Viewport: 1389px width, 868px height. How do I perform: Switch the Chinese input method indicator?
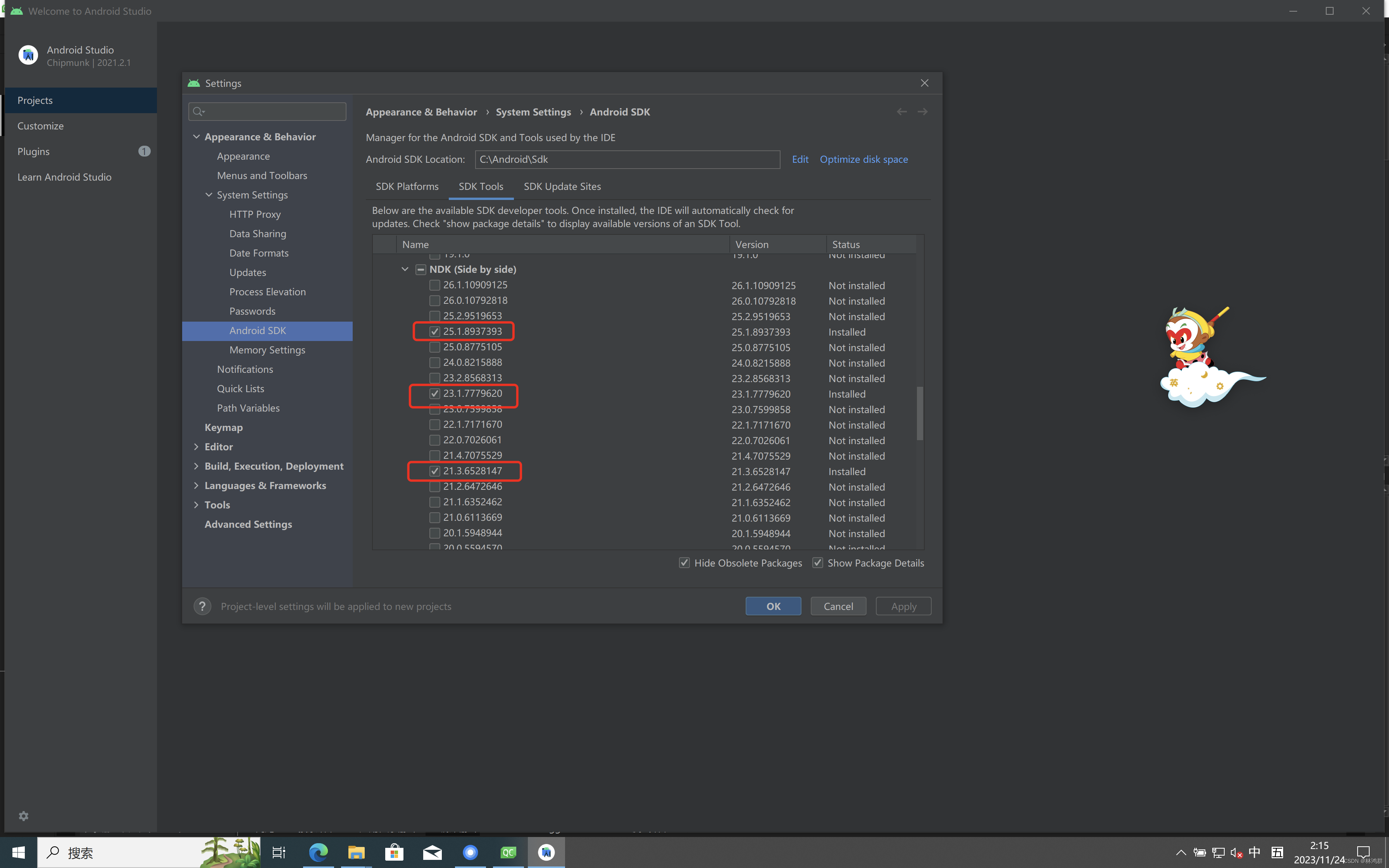pos(1255,852)
